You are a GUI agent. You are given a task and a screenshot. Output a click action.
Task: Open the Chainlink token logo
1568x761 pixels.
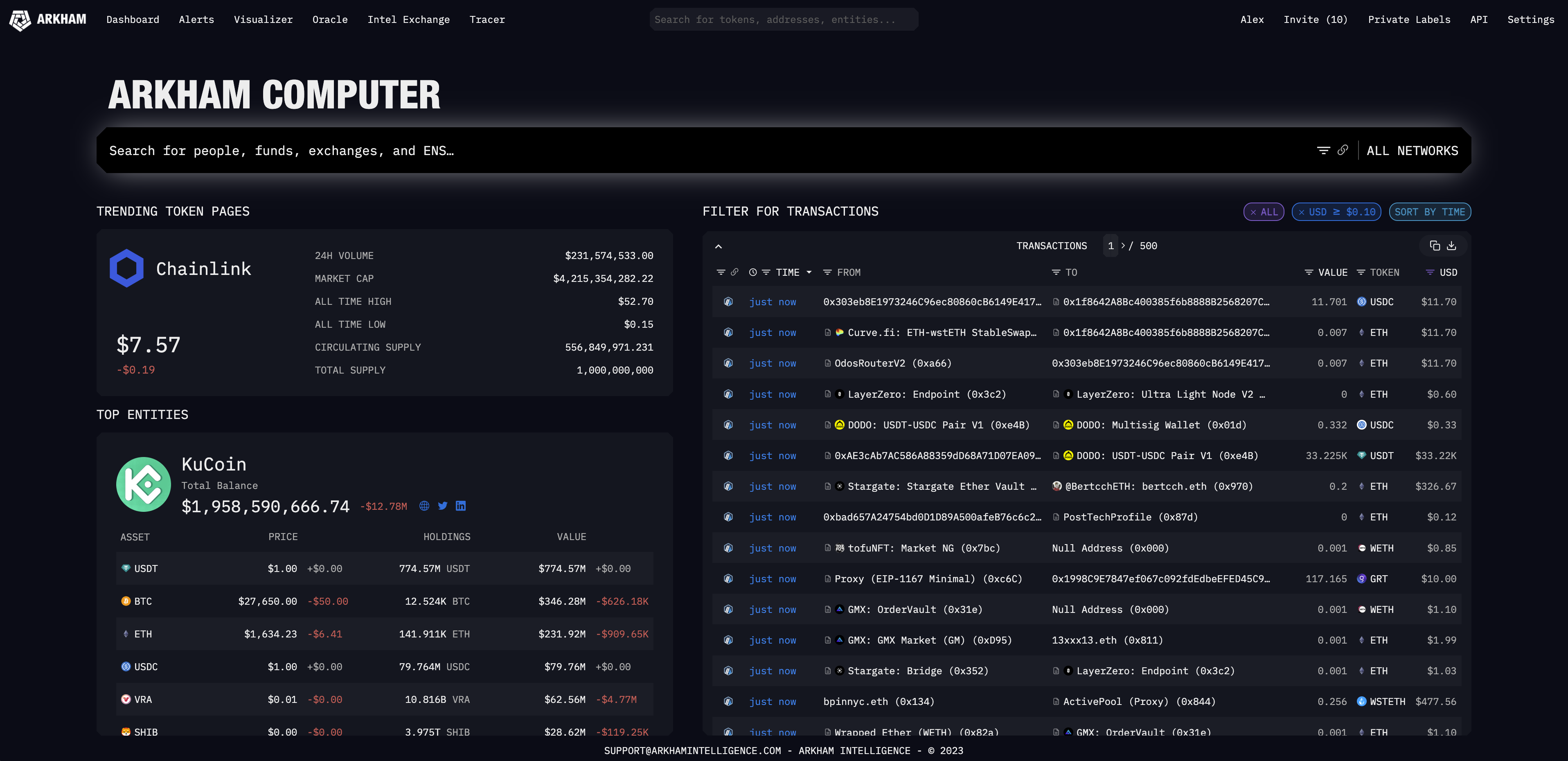click(126, 268)
